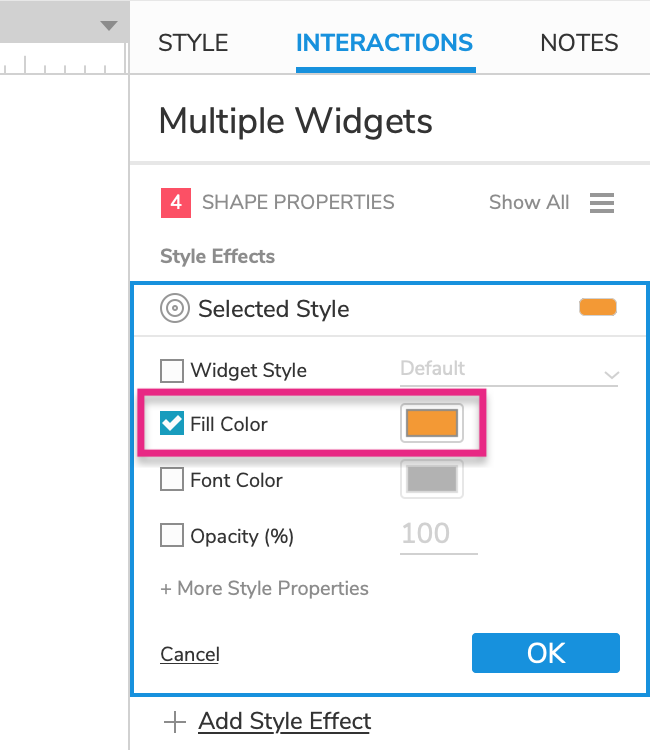650x750 pixels.
Task: Click the Opacity value field
Action: tap(439, 534)
